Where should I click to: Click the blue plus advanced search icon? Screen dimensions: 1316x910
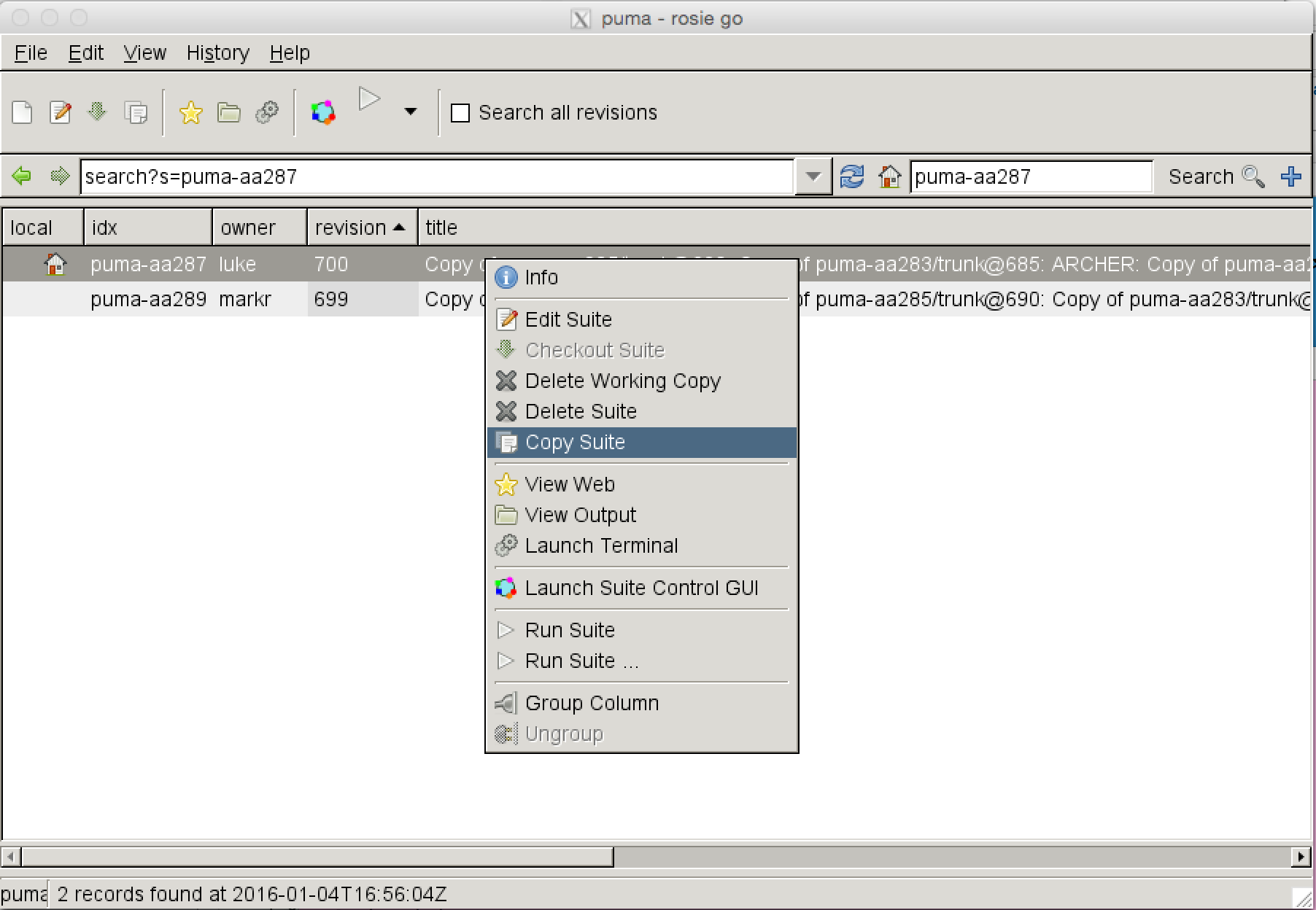coord(1291,176)
